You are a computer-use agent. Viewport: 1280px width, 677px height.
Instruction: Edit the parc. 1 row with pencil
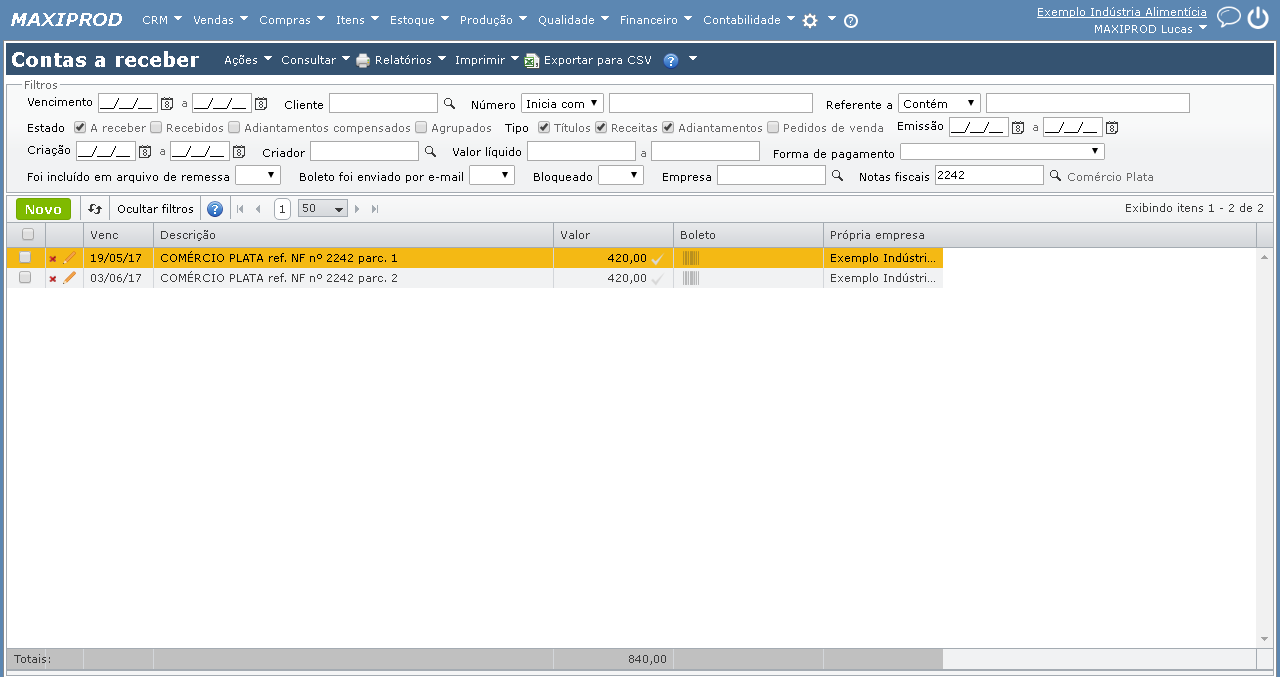point(69,258)
